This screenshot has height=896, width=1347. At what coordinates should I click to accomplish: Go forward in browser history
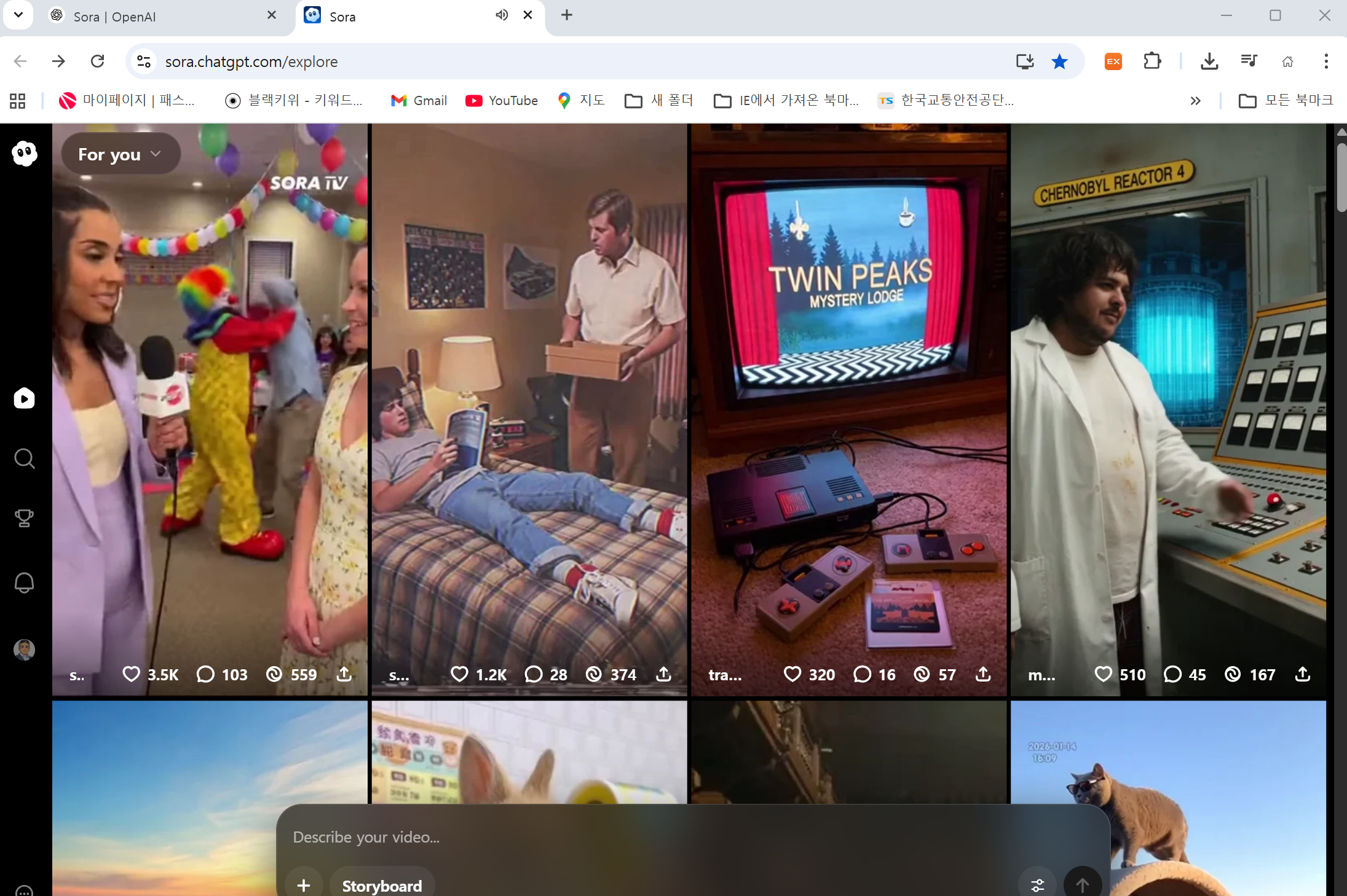tap(58, 61)
